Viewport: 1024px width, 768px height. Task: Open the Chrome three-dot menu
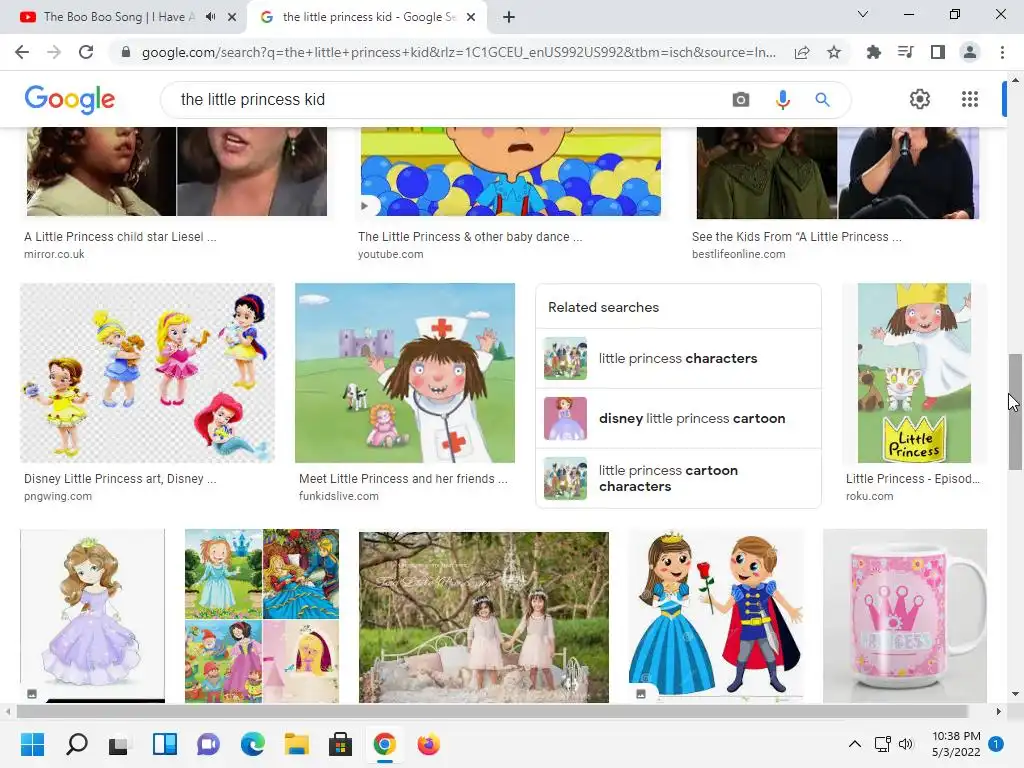[x=1002, y=52]
